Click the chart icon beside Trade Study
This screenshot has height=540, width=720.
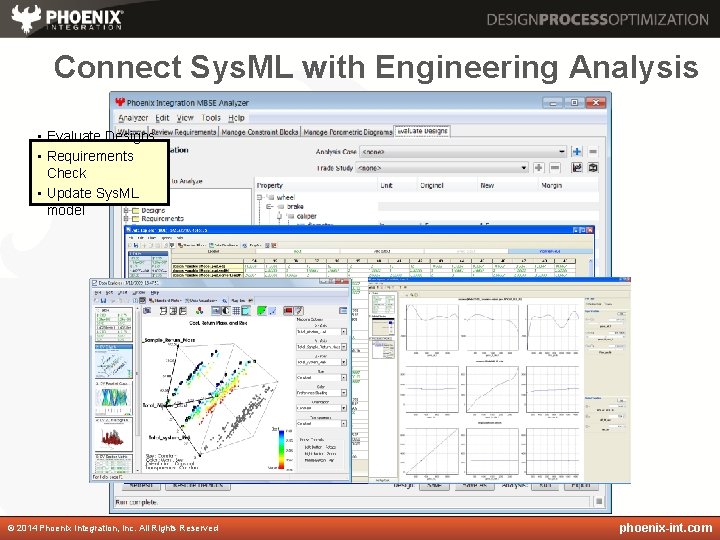[577, 168]
